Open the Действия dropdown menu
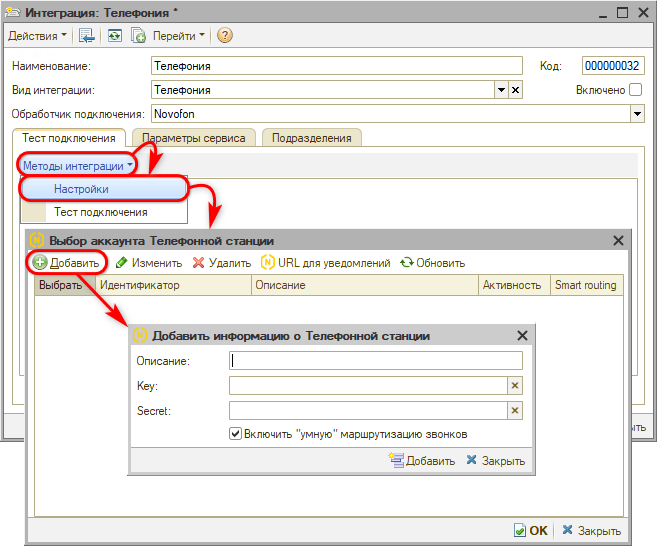Viewport: 657px width, 546px height. pos(38,35)
